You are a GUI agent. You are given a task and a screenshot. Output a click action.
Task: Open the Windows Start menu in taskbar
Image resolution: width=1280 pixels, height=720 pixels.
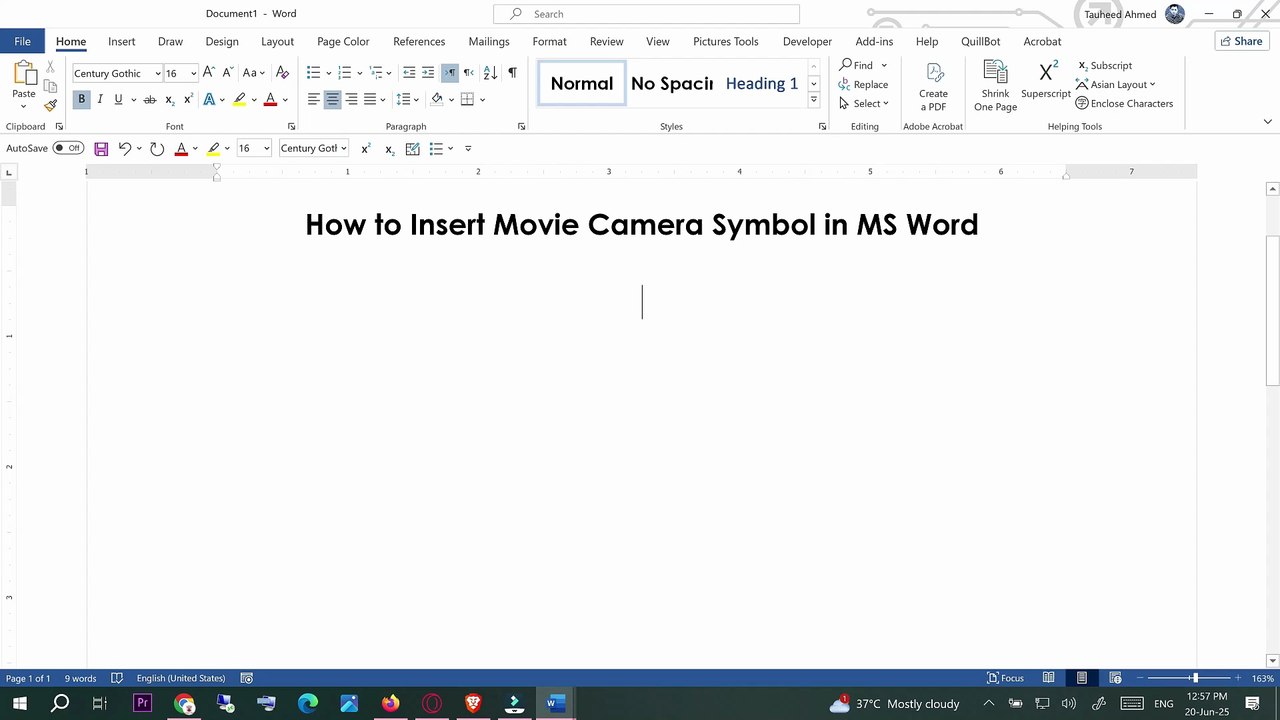[19, 704]
